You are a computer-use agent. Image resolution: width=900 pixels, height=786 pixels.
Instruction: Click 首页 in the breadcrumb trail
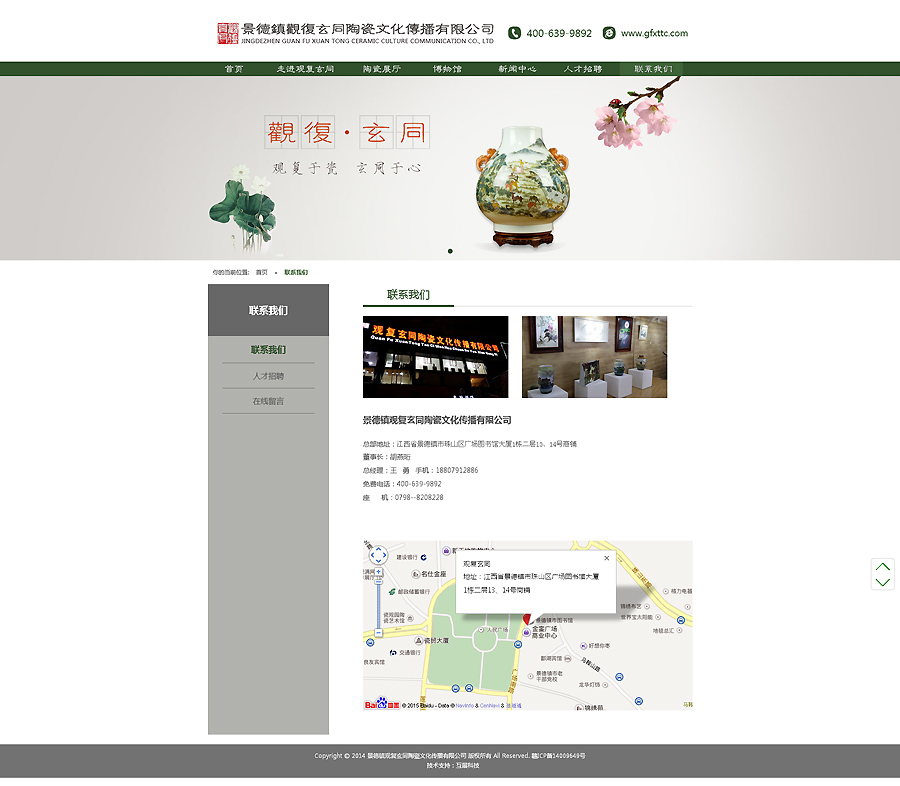click(x=261, y=272)
